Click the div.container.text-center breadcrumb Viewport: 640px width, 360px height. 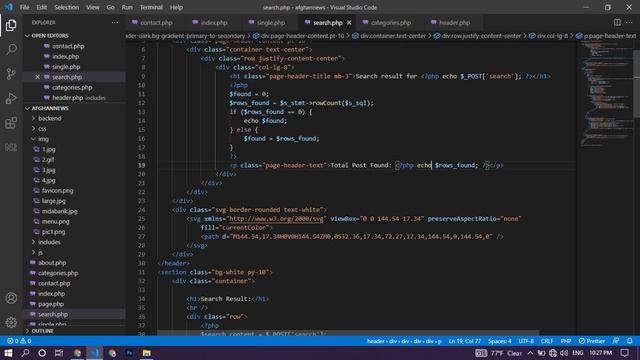[x=393, y=36]
